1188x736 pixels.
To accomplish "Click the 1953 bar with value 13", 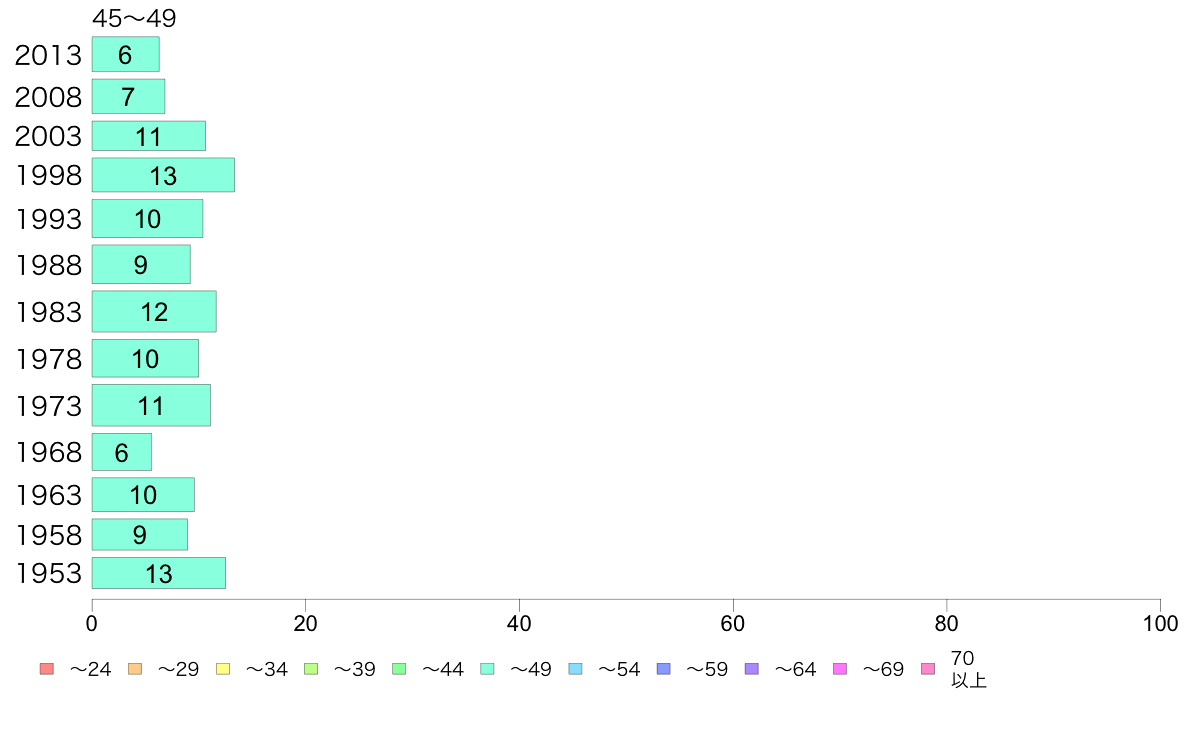I will [x=159, y=573].
